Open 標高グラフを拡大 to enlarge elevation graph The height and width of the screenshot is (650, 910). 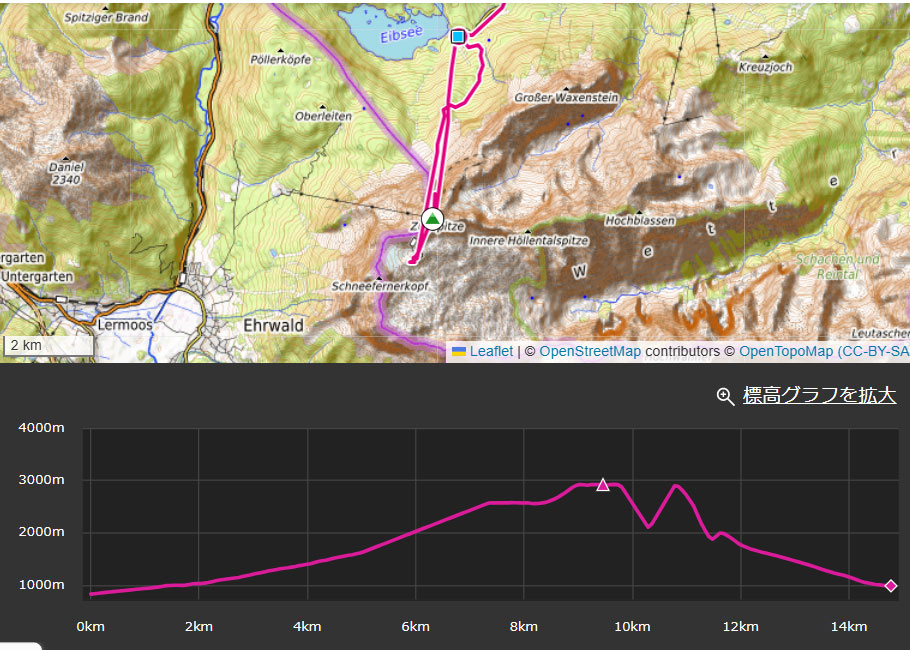tap(819, 396)
